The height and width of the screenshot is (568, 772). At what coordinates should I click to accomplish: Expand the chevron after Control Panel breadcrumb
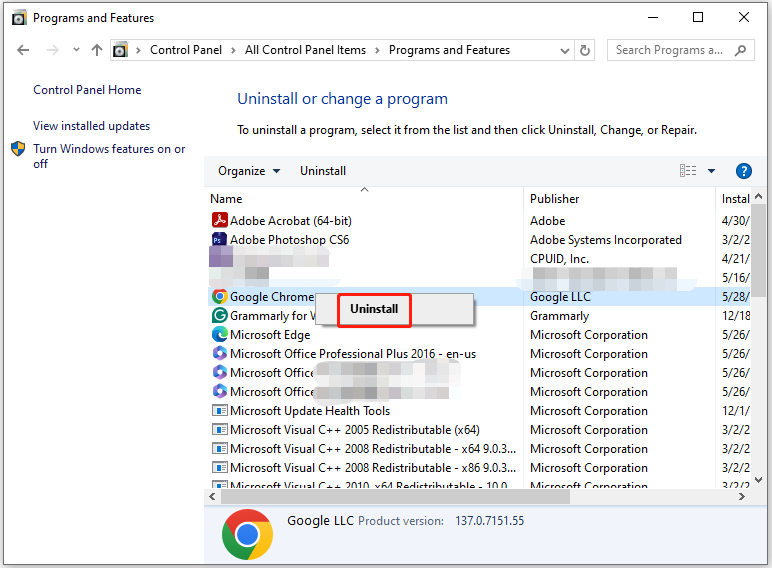233,50
